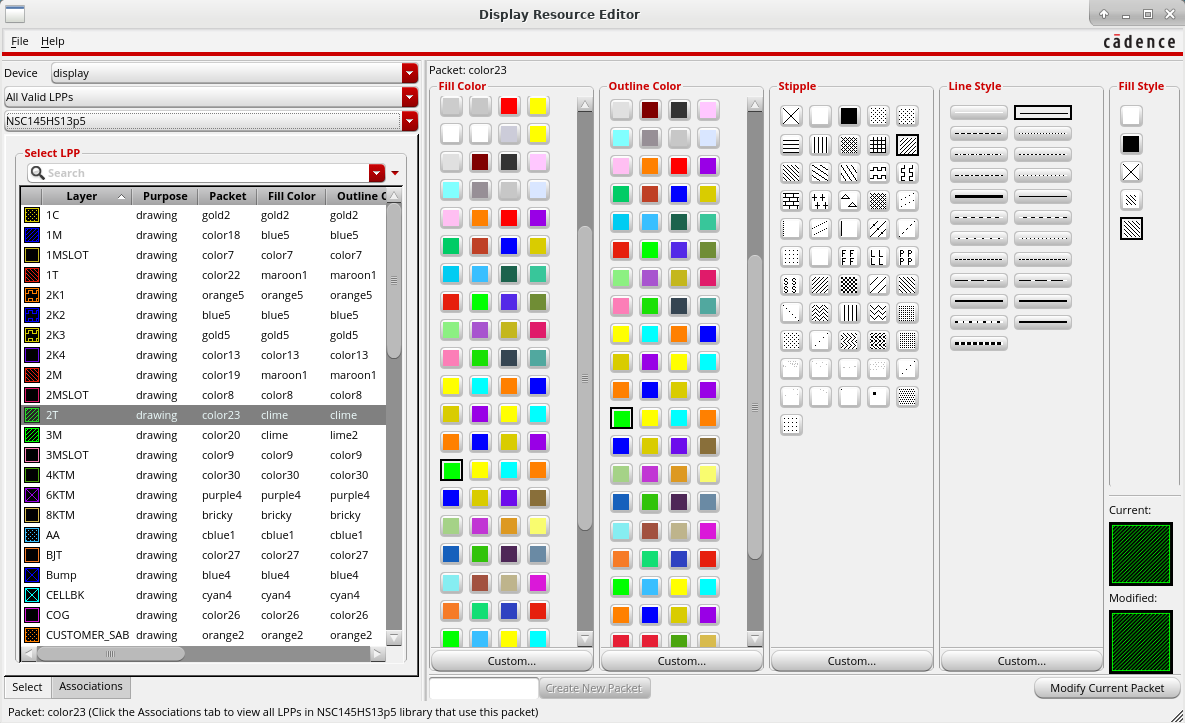Choose the plus-signs stipple pattern
This screenshot has width=1185, height=723.
820,200
